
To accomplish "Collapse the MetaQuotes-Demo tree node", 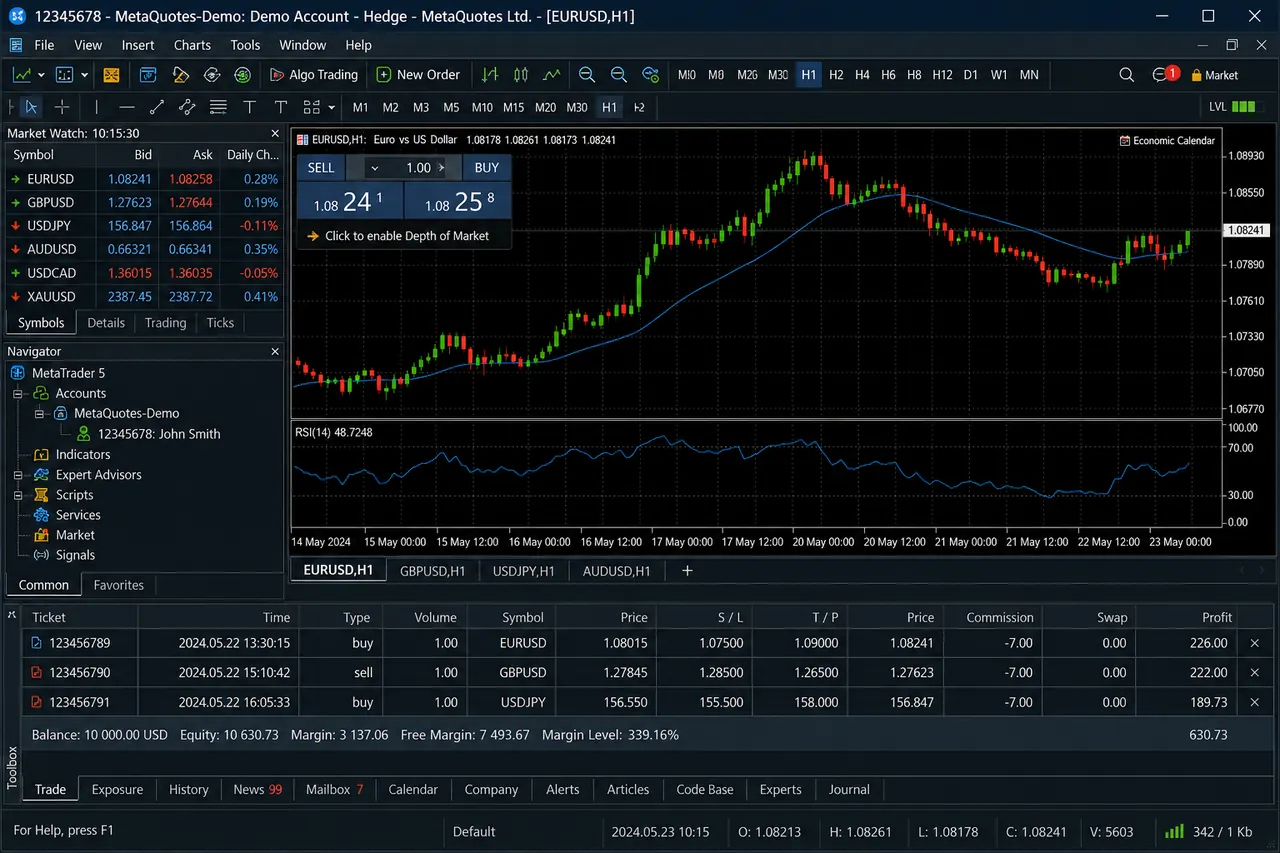I will [40, 414].
